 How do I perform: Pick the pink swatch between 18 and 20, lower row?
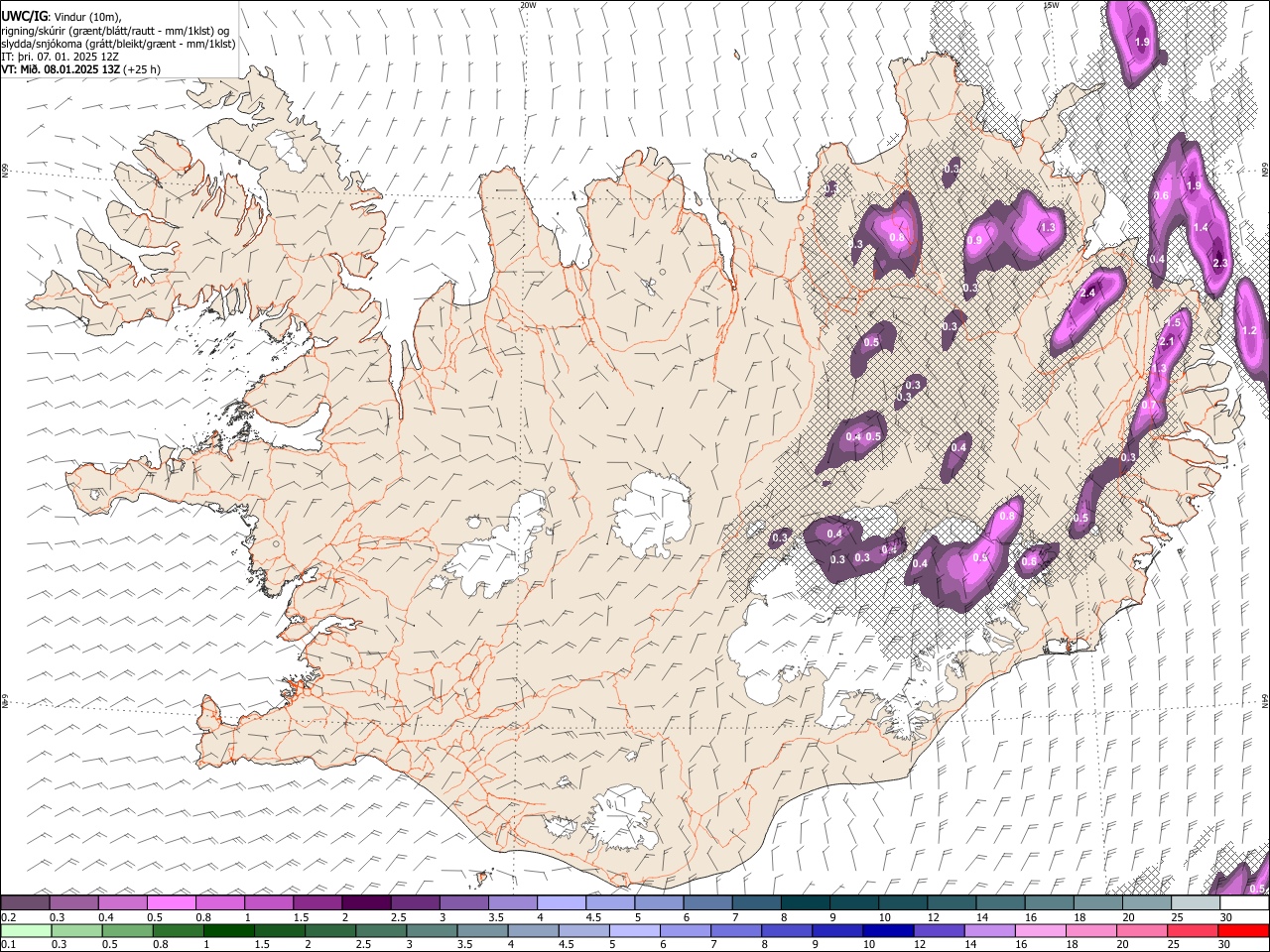tap(1089, 930)
